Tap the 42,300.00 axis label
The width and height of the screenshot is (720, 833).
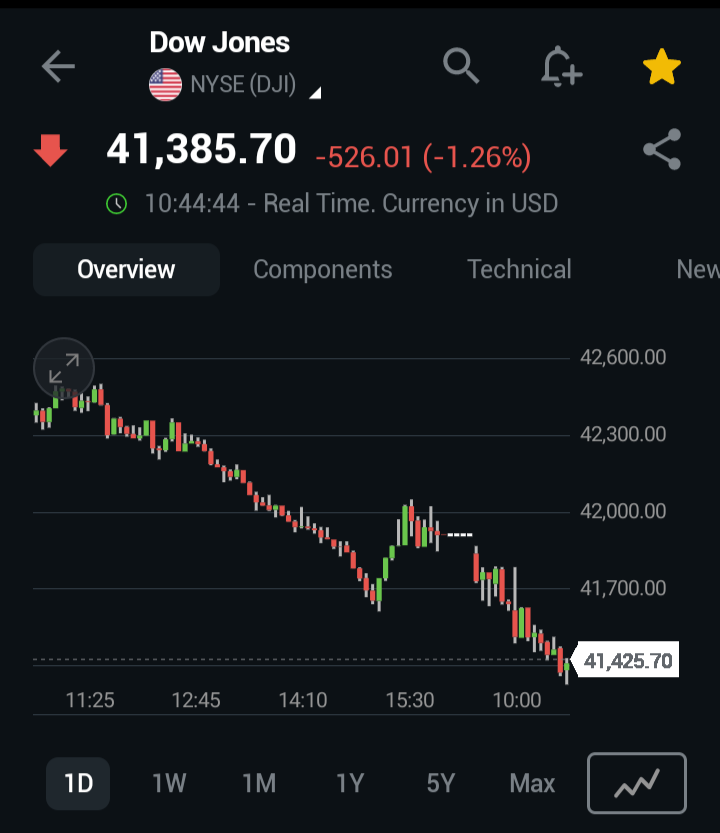623,434
